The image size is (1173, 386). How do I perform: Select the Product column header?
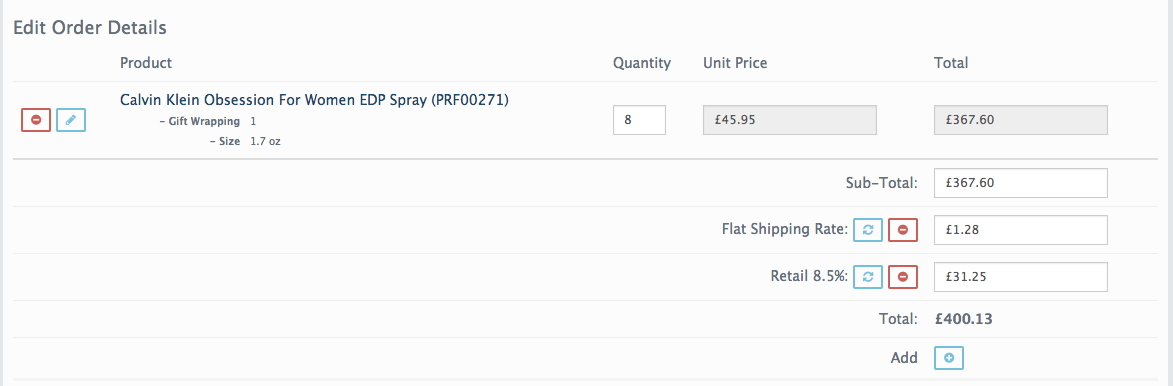146,63
